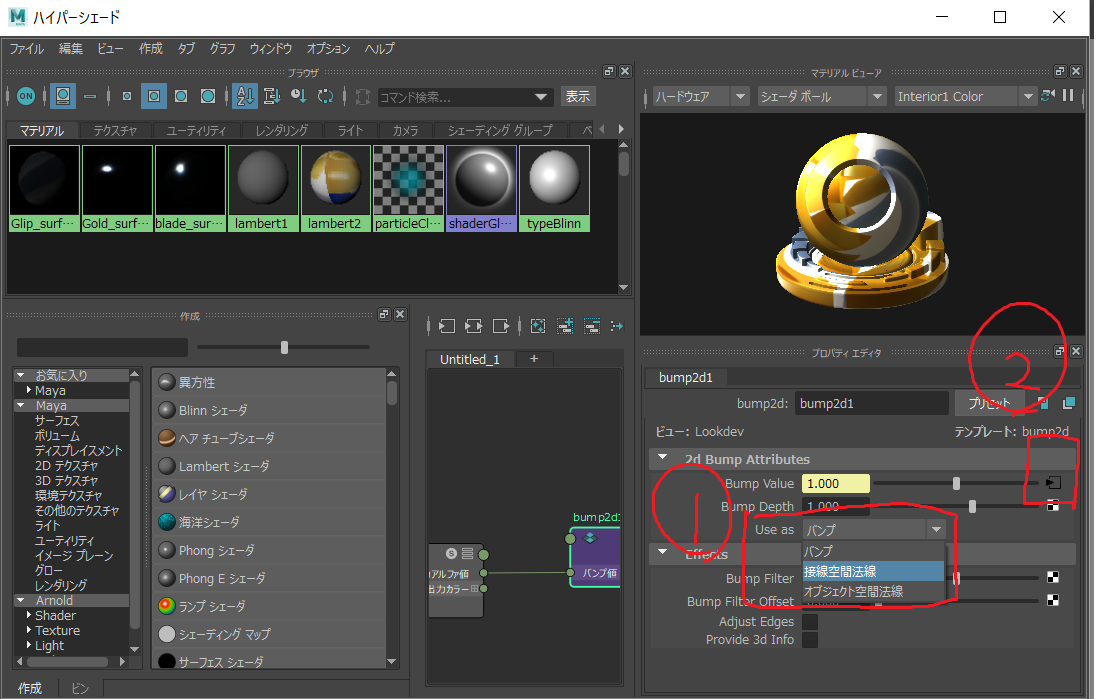
Task: Click the input and output connections icon
Action: [x=474, y=326]
